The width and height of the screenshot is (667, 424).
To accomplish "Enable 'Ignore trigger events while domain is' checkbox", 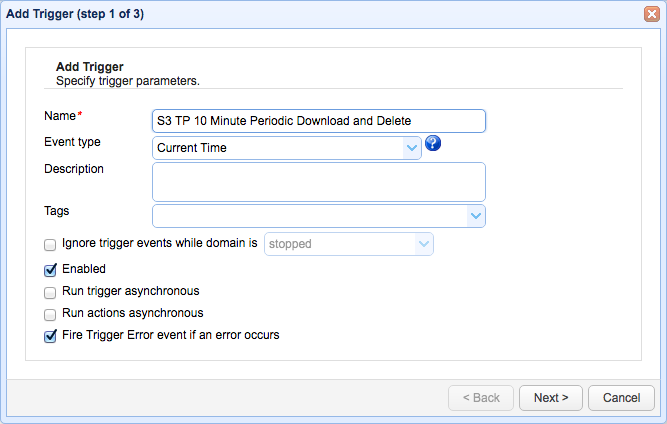I will [x=50, y=244].
